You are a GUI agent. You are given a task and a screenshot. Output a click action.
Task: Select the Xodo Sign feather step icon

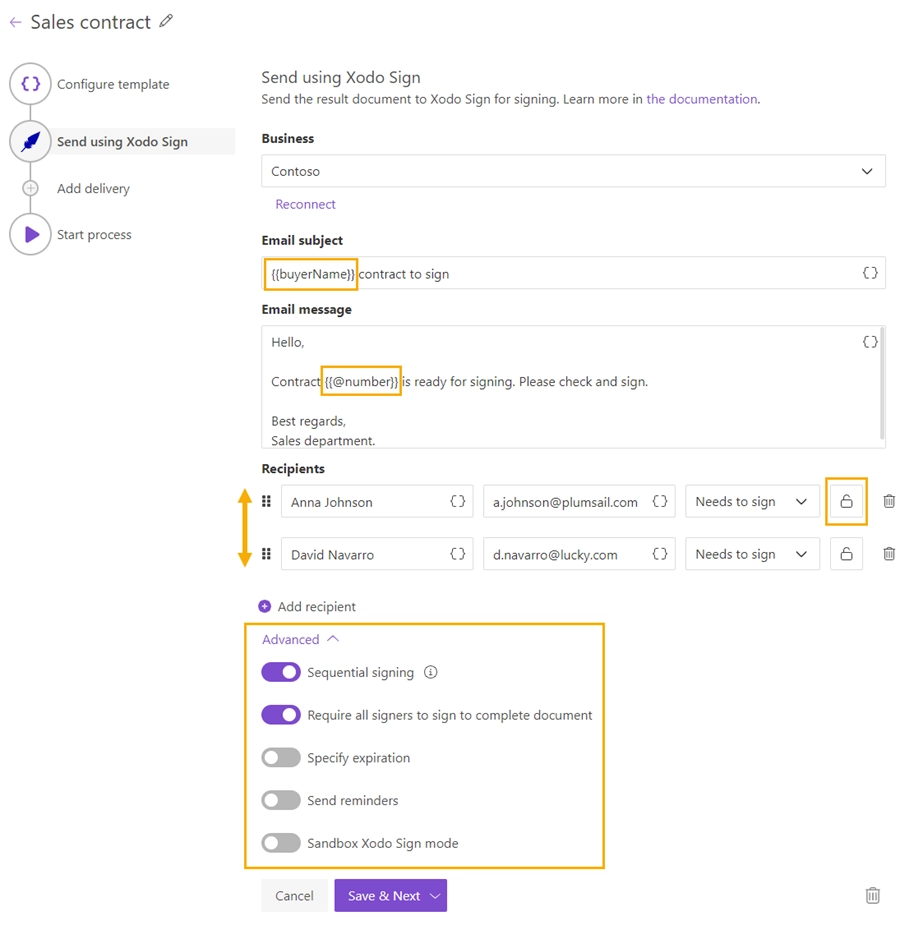pyautogui.click(x=30, y=142)
